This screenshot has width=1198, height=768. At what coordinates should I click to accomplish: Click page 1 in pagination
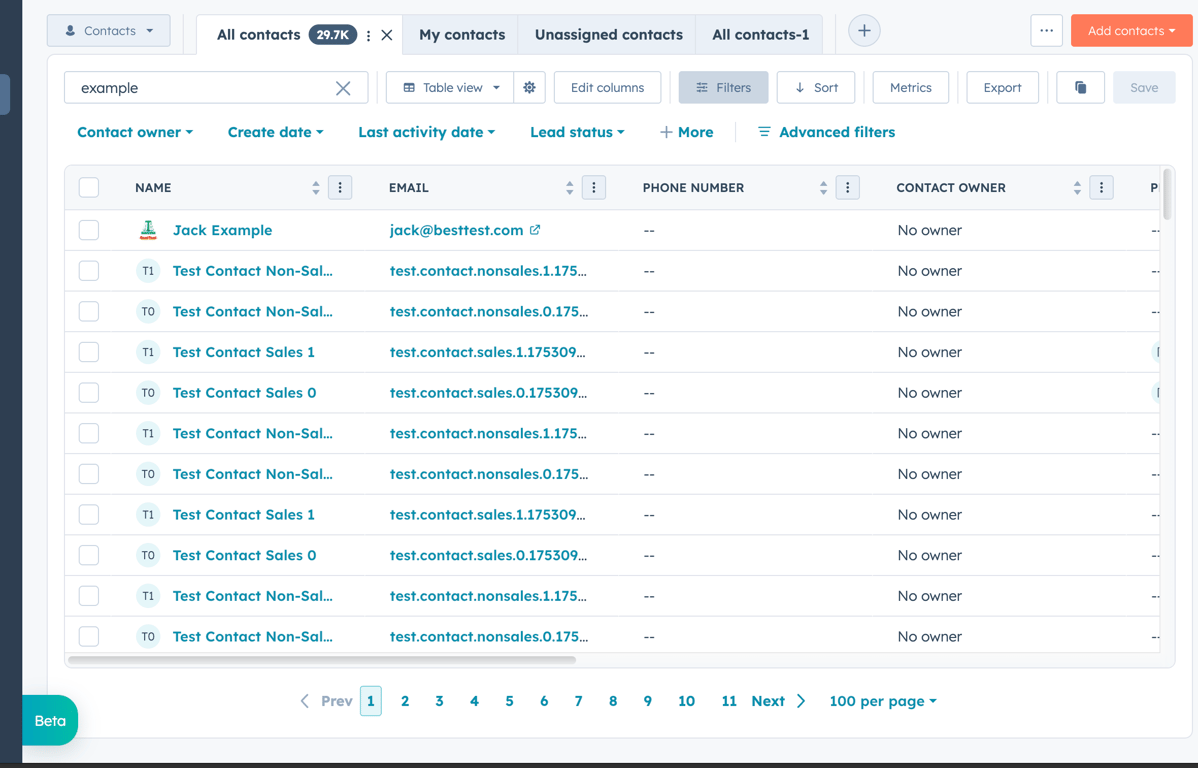[x=371, y=701]
